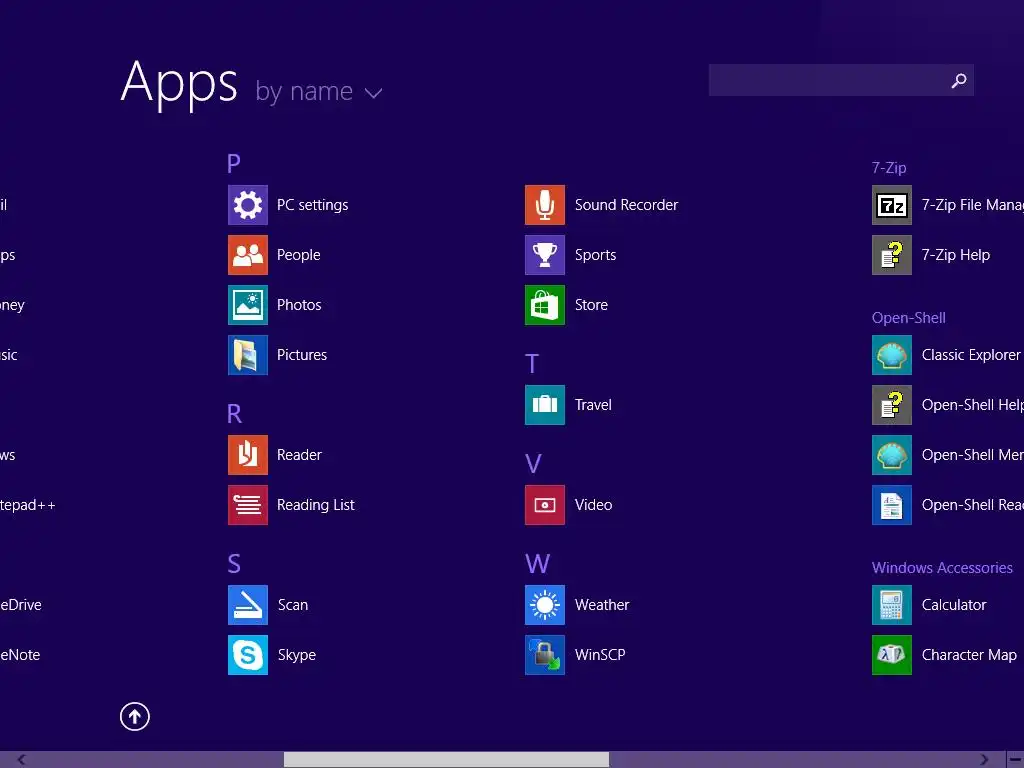This screenshot has width=1024, height=768.
Task: Click the 'PC settings' label
Action: click(x=313, y=205)
